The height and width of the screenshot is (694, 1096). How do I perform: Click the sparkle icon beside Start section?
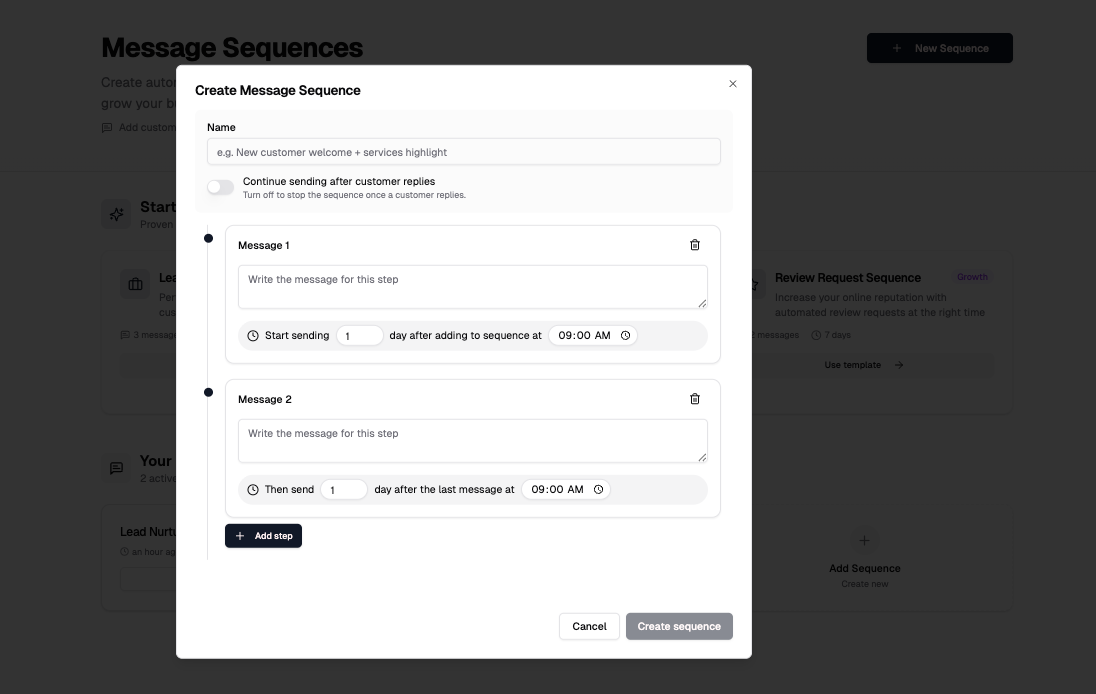[x=116, y=214]
